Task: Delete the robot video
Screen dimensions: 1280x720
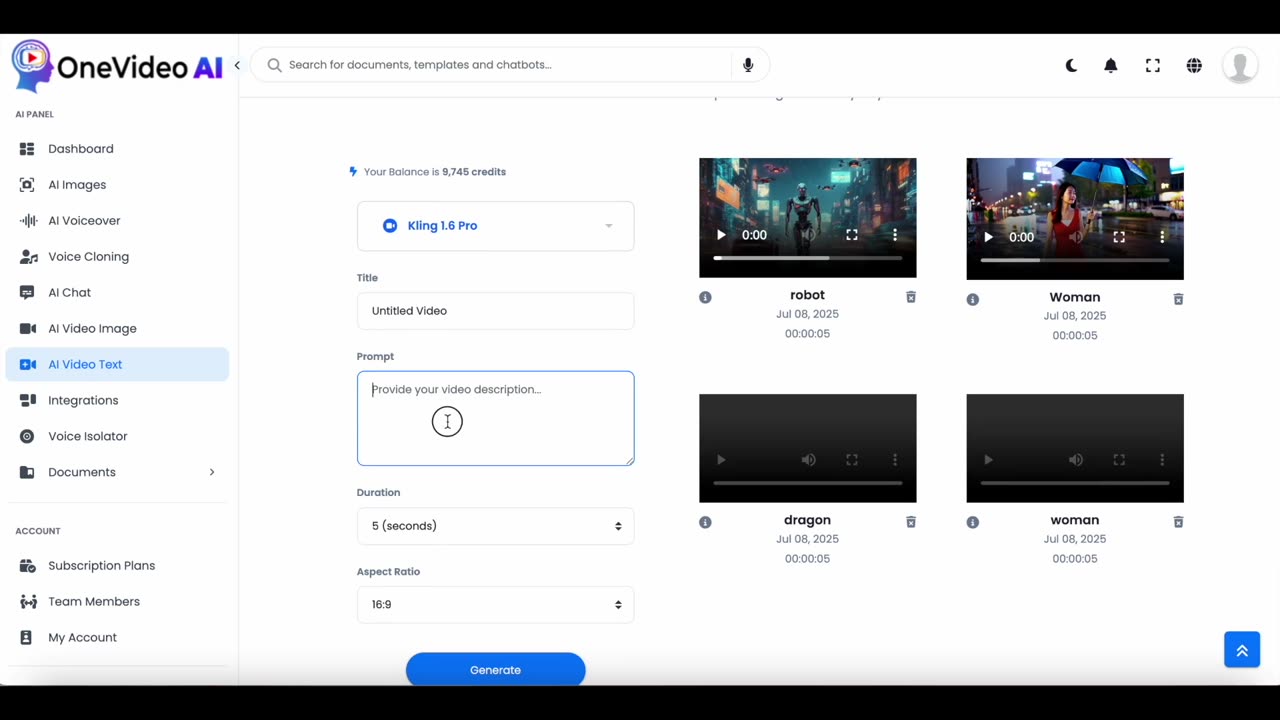Action: pos(911,297)
